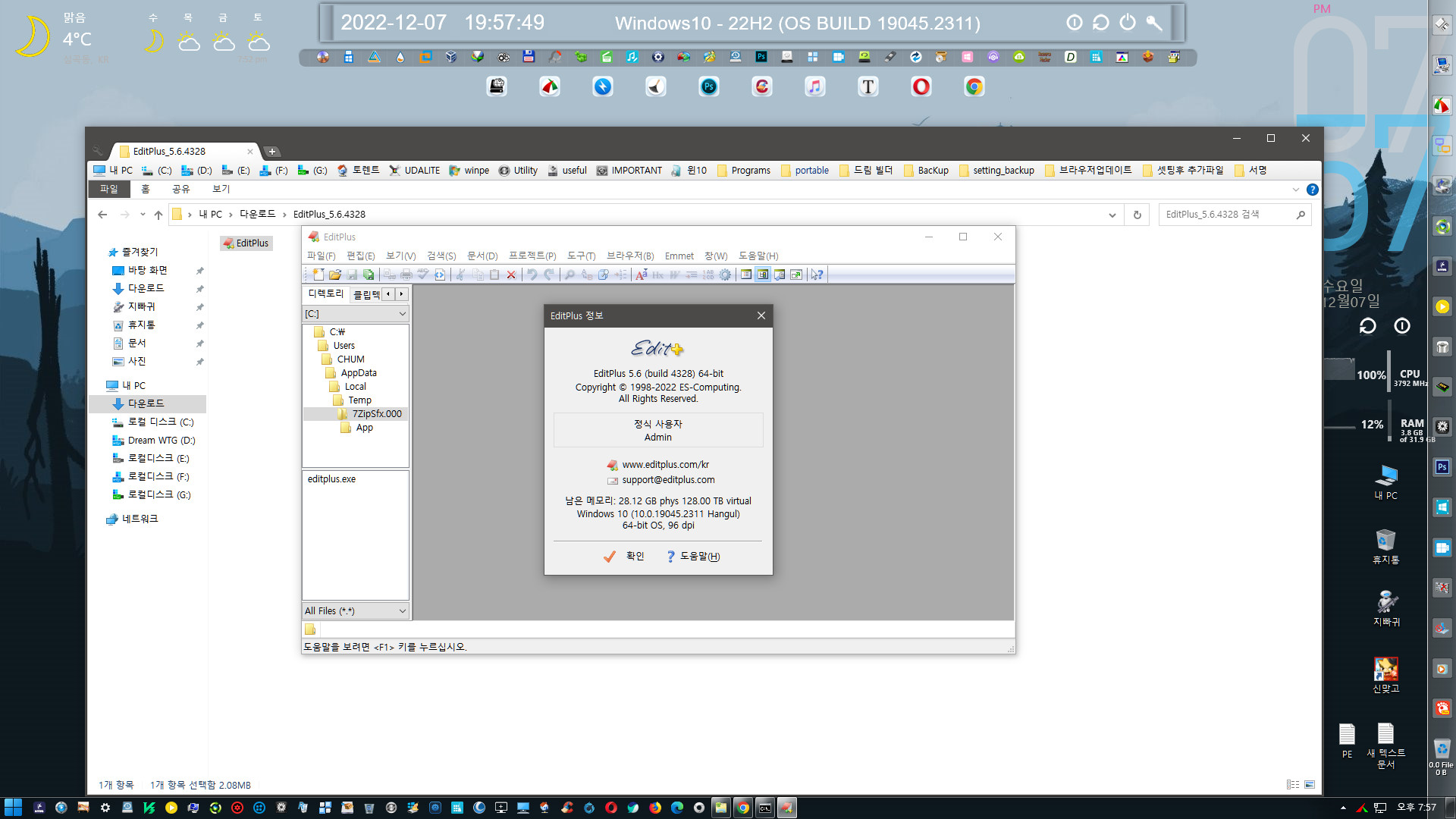Image resolution: width=1456 pixels, height=819 pixels.
Task: Click the Undo arrow in EditPlus toolbar
Action: (532, 275)
